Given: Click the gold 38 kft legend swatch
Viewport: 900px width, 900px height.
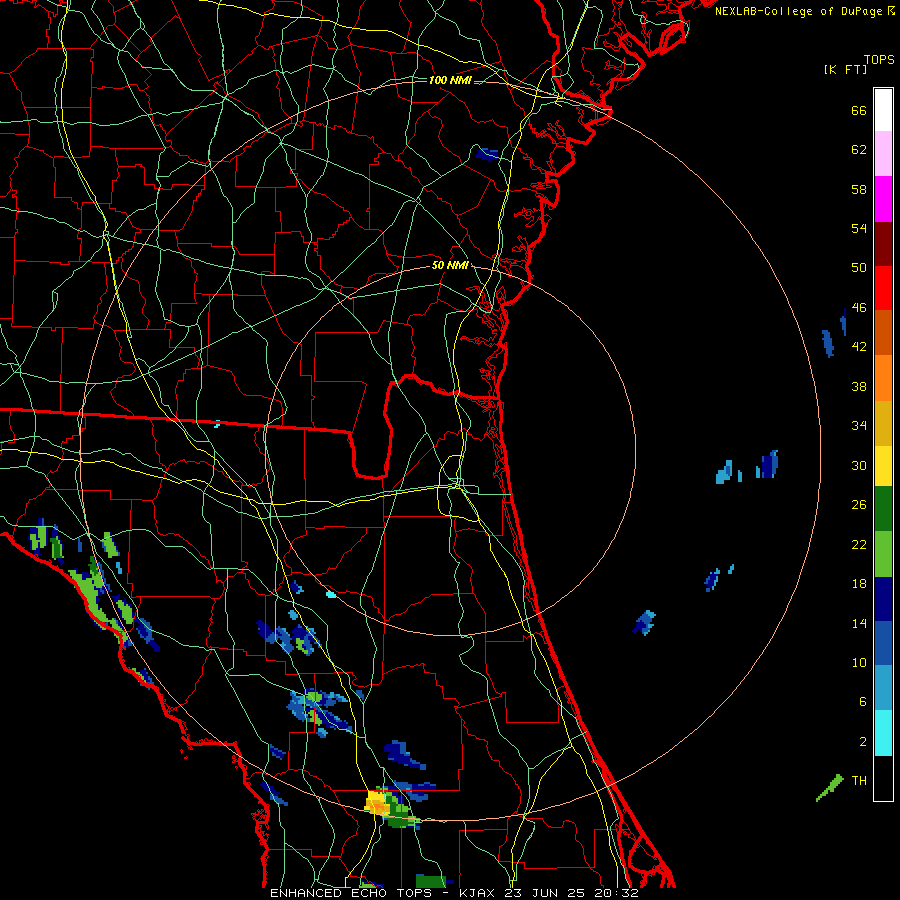Looking at the screenshot, I should point(883,423).
